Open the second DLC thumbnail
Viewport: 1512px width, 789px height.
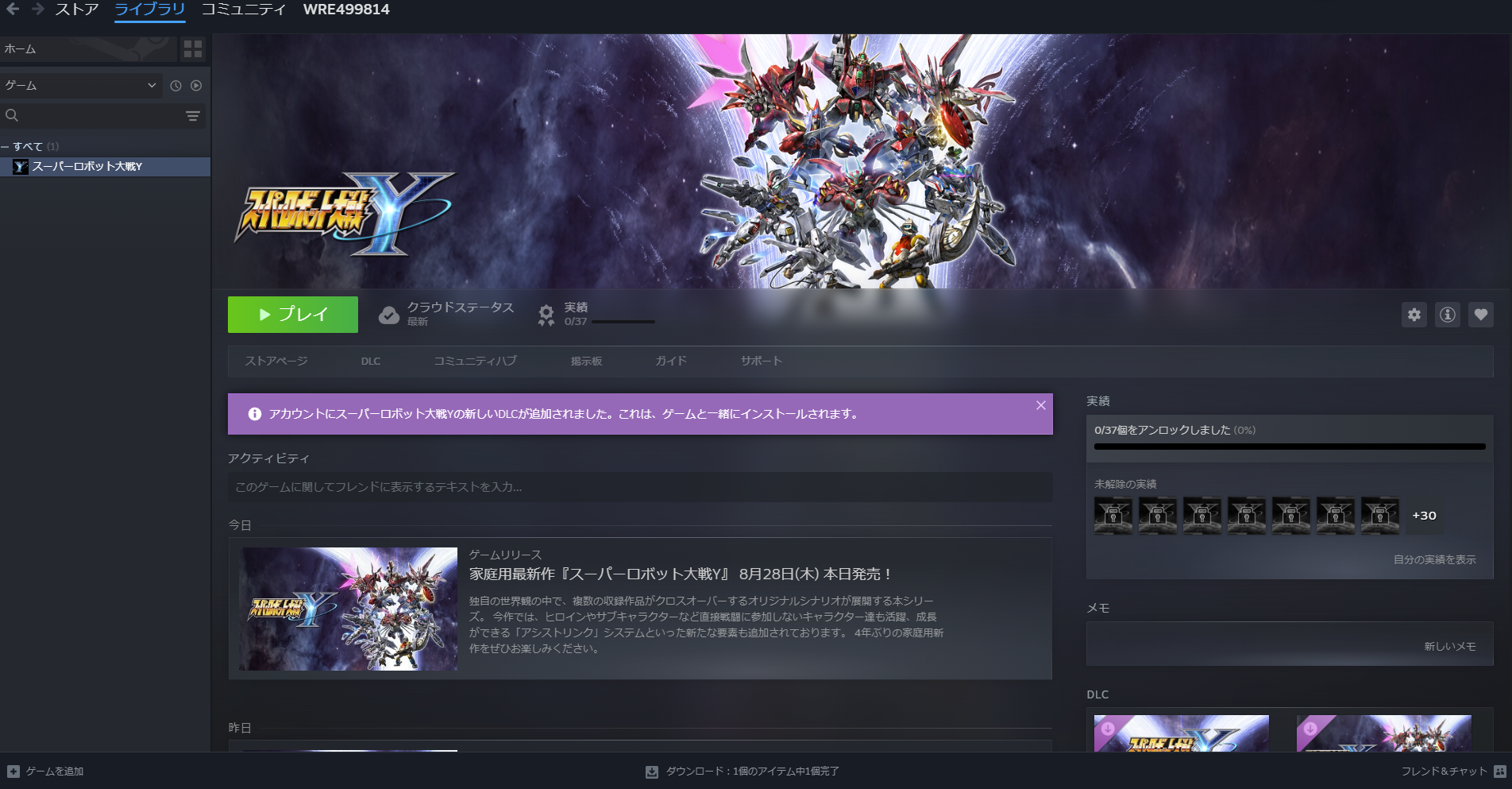1384,733
